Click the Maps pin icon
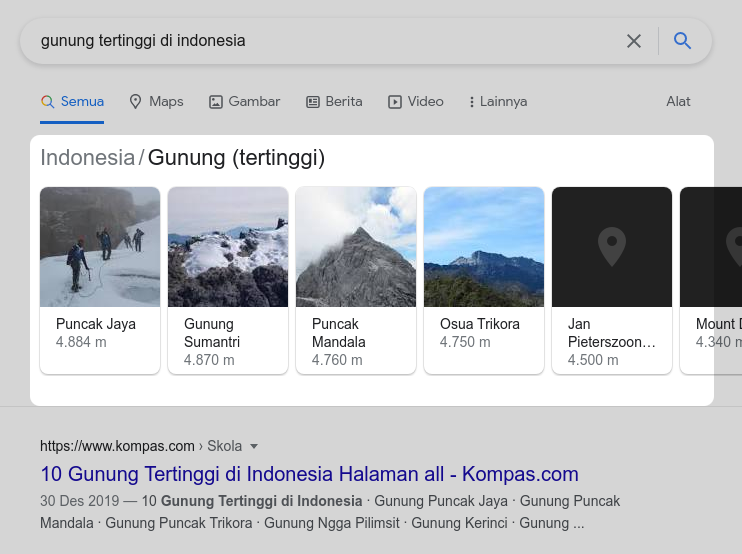742x554 pixels. coord(136,101)
